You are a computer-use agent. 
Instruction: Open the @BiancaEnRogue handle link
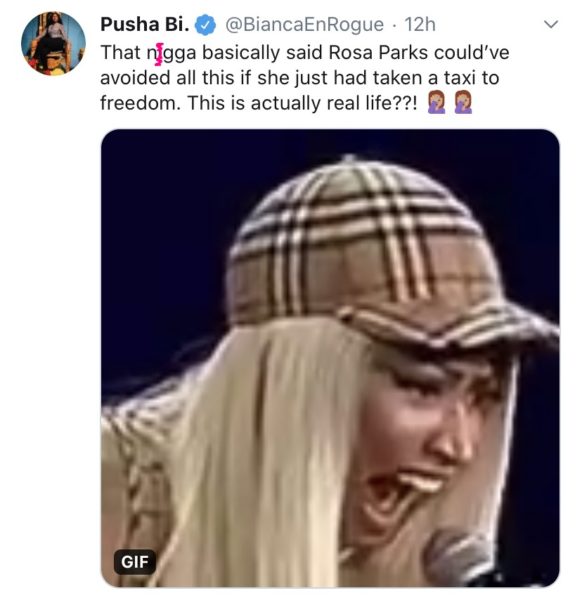(304, 25)
